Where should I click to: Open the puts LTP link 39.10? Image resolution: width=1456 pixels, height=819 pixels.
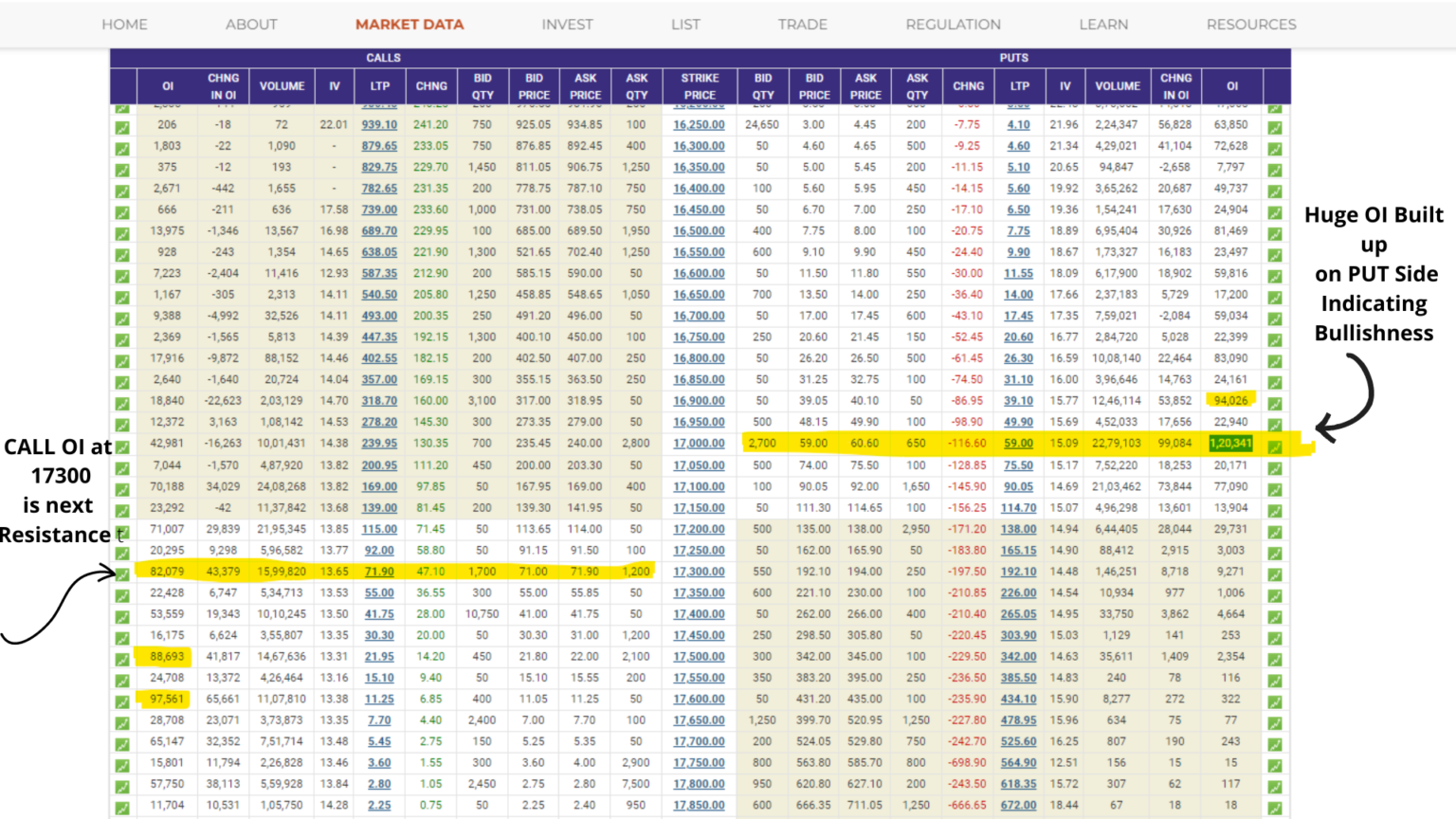point(1019,401)
